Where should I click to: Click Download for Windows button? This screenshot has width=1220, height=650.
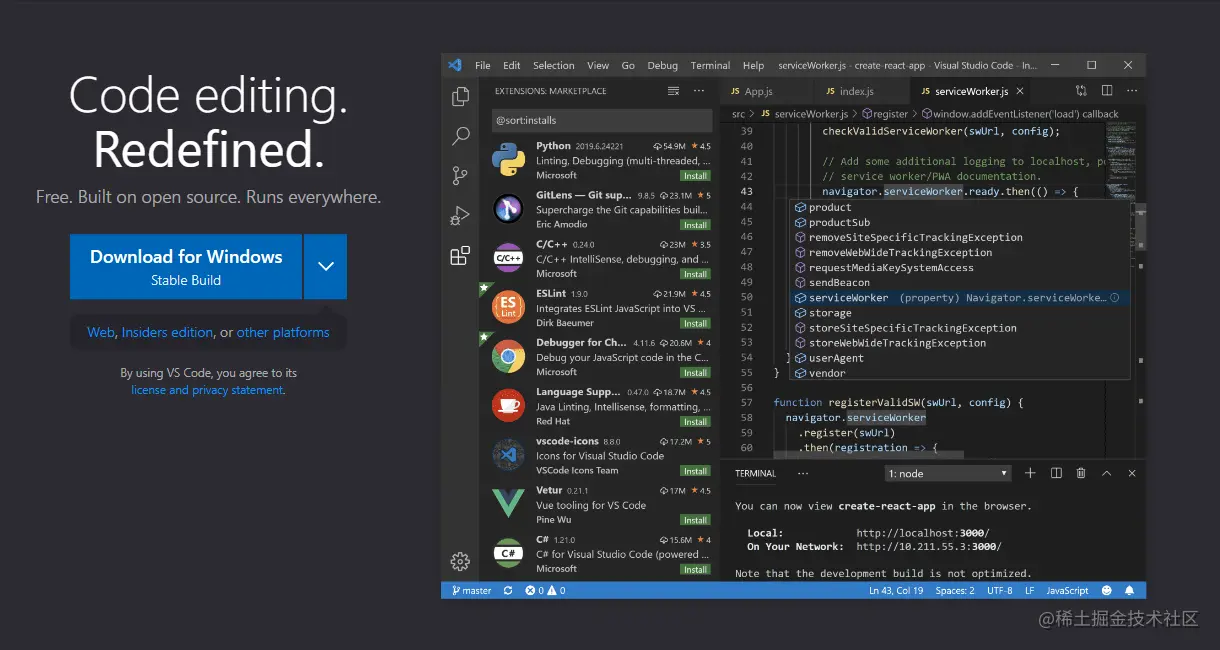coord(186,266)
